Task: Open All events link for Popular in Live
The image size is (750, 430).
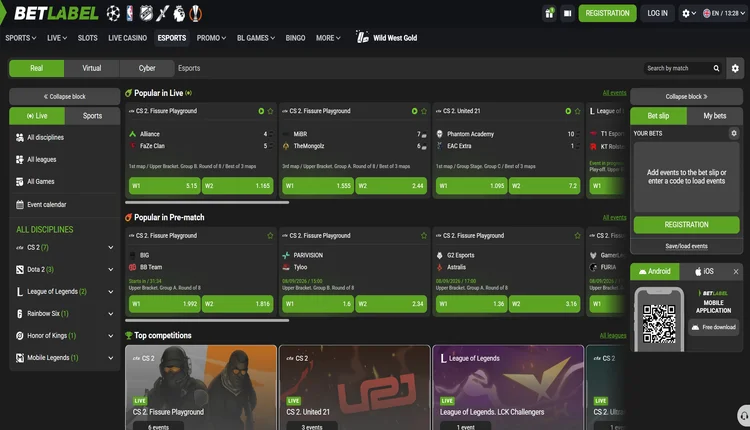Action: 614,93
